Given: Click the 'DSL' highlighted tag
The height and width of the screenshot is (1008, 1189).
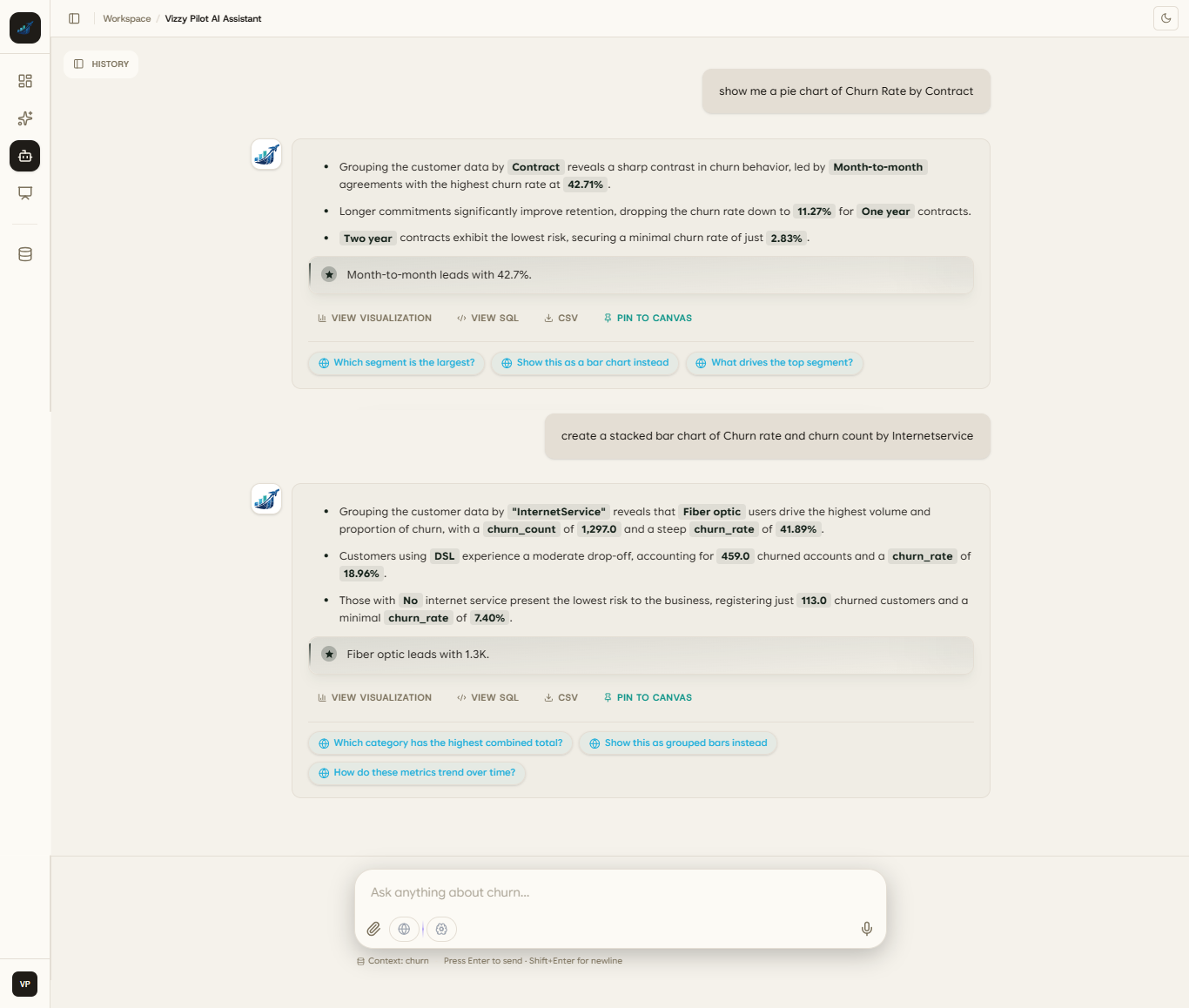Looking at the screenshot, I should point(445,556).
